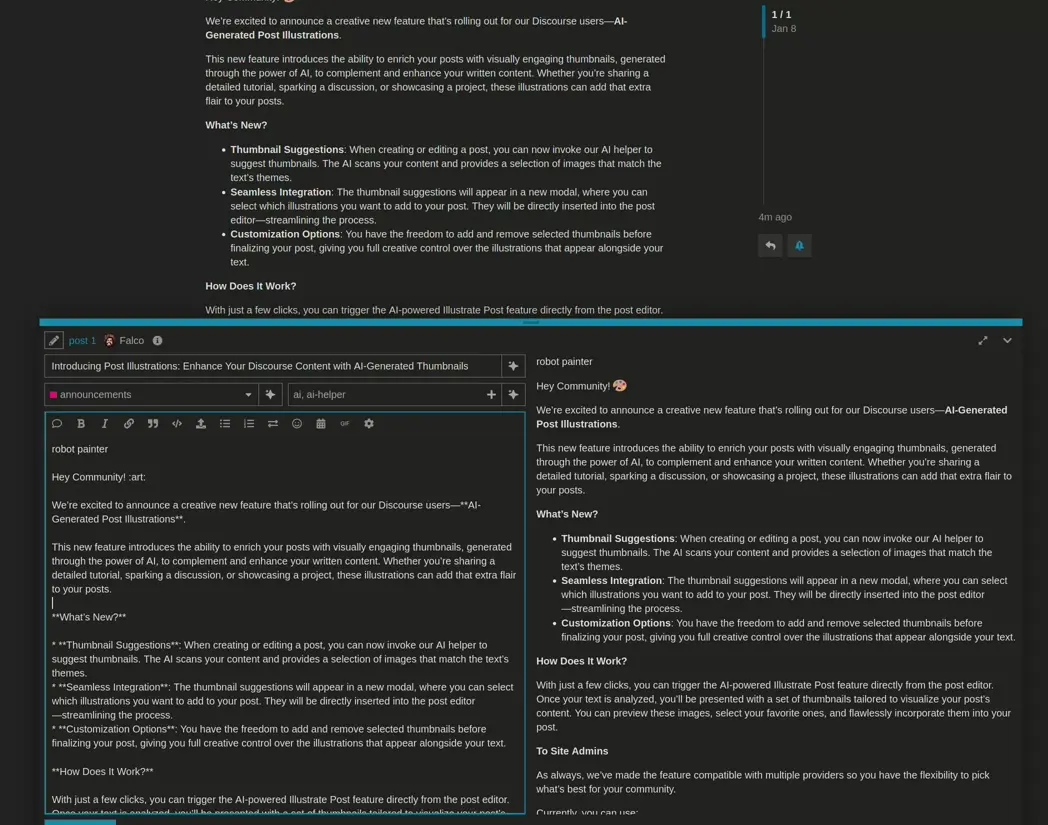Click the AI title suggestion sparkle button
1048x825 pixels.
pyautogui.click(x=513, y=366)
